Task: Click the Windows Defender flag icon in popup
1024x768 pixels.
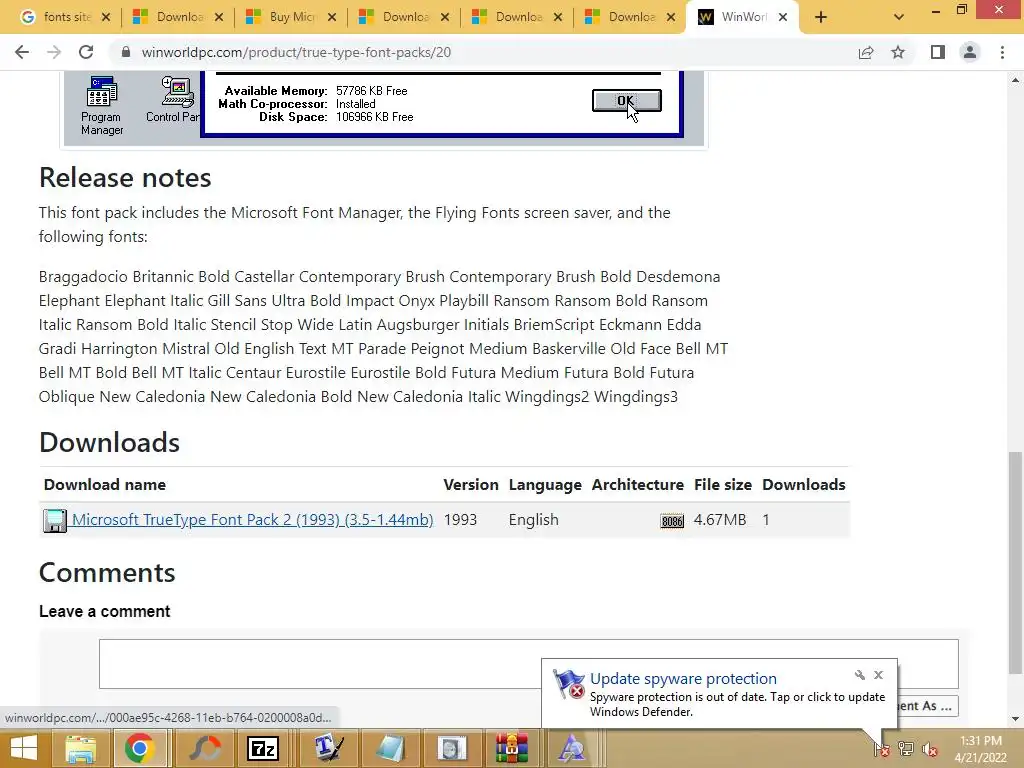Action: 568,684
